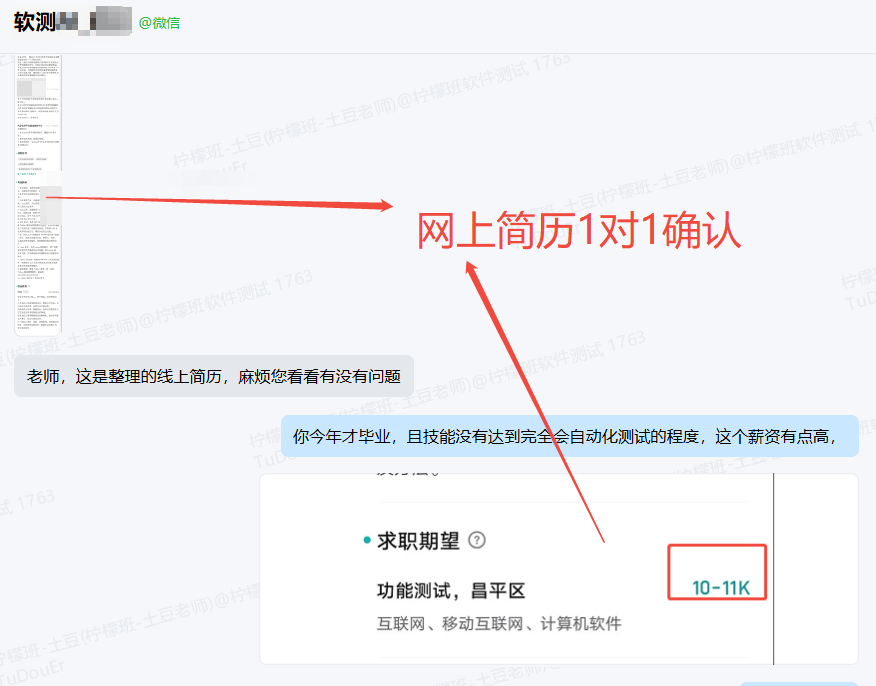Viewport: 876px width, 686px height.
Task: Click the 求职期望 section heading
Action: pyautogui.click(x=418, y=541)
